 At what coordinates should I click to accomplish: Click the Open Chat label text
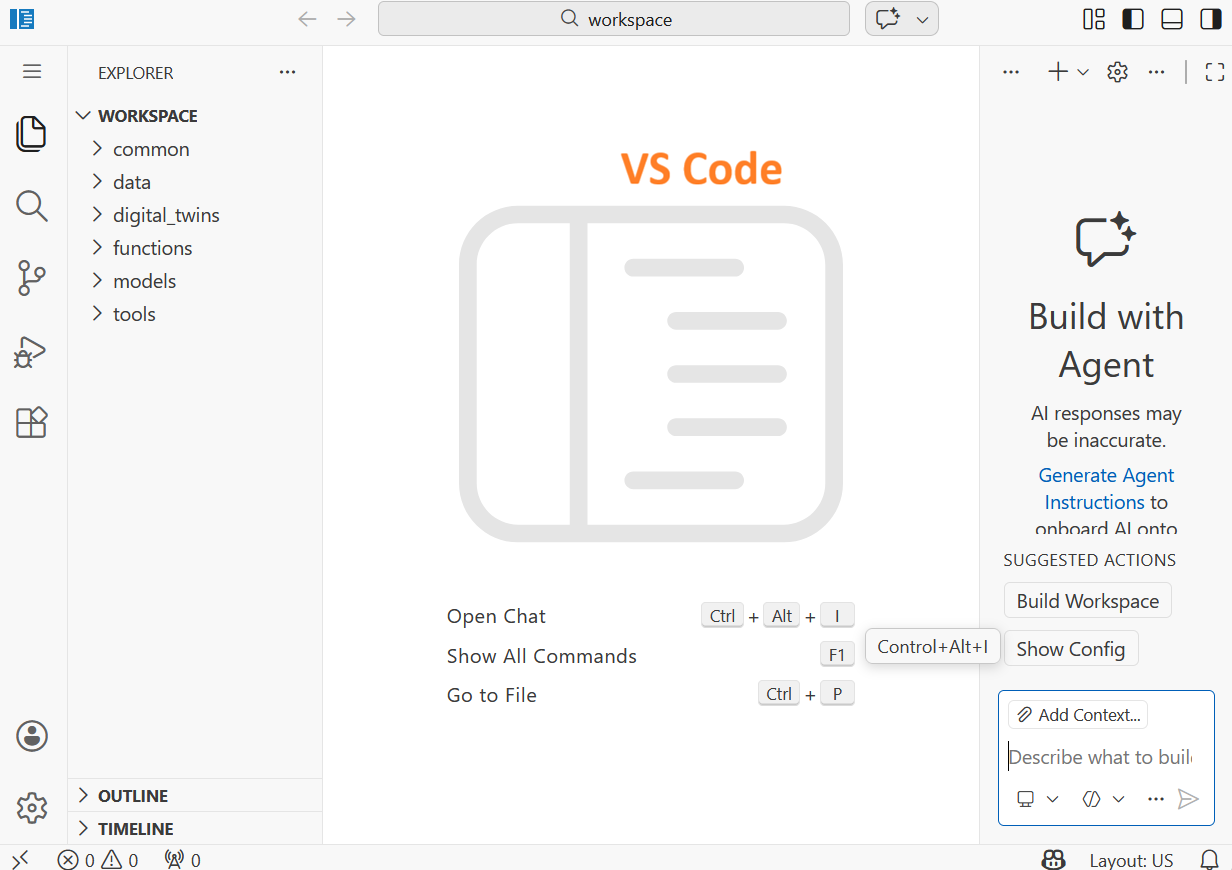pyautogui.click(x=497, y=616)
